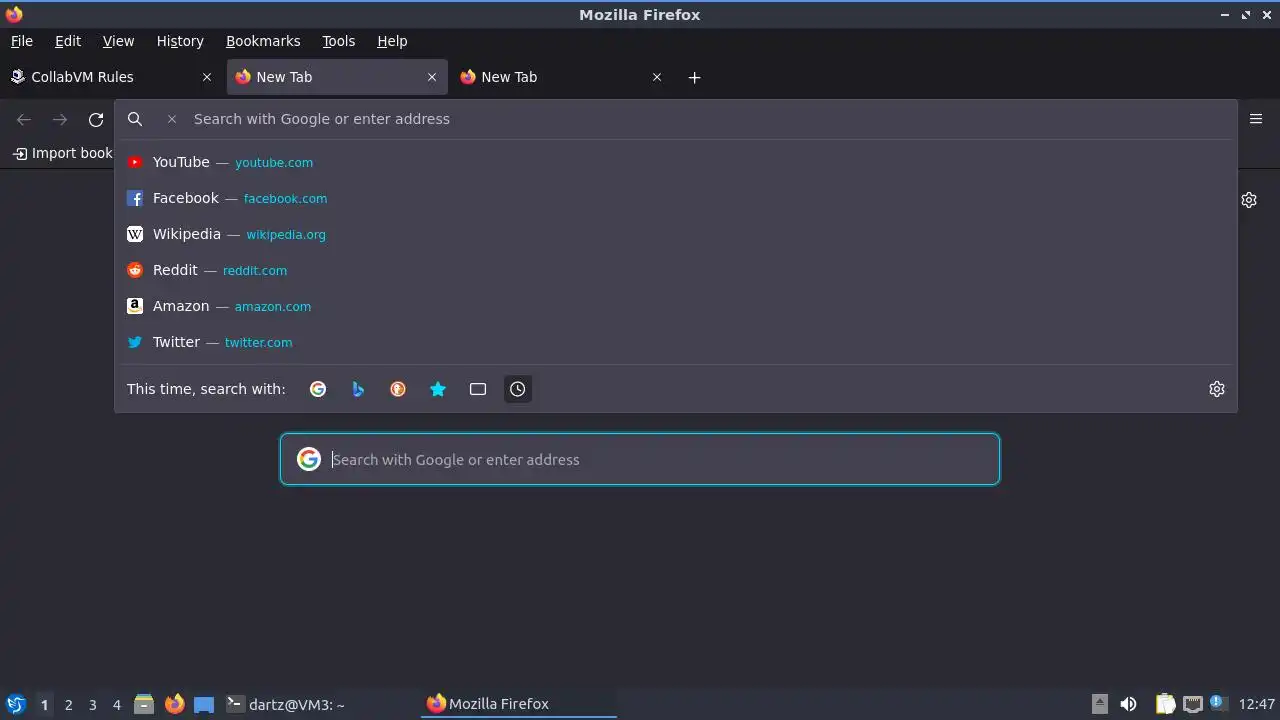Open the network connection tray icon
The image size is (1280, 720).
click(x=1192, y=704)
